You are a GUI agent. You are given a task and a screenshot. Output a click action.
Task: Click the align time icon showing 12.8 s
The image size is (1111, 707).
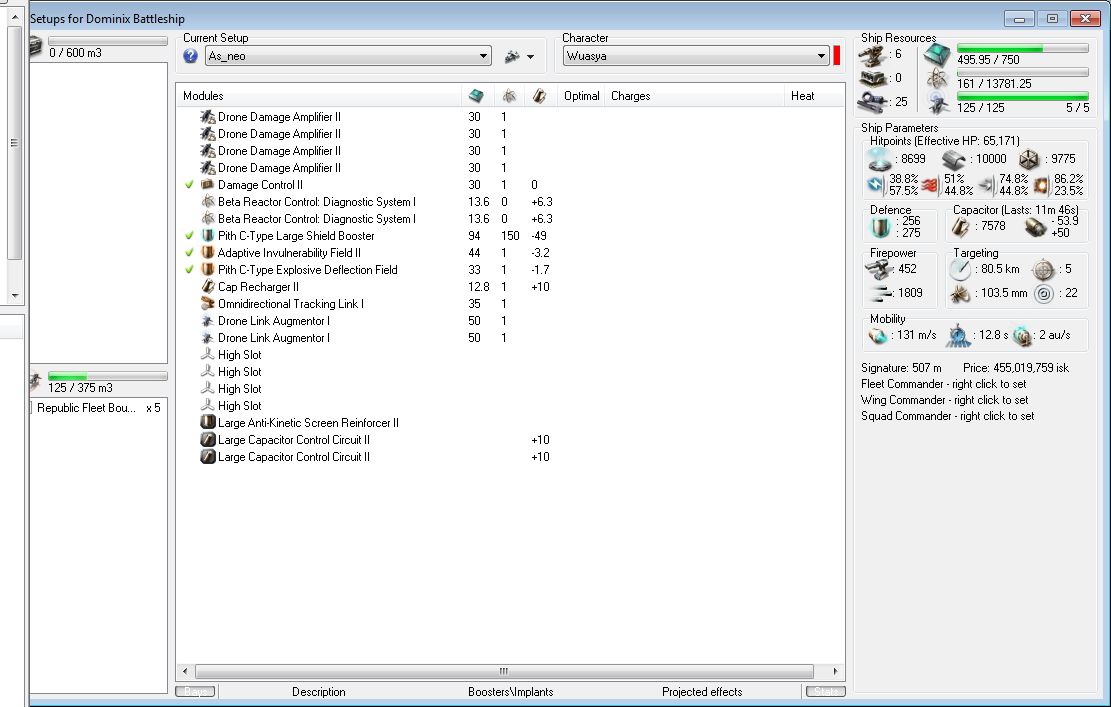point(958,336)
